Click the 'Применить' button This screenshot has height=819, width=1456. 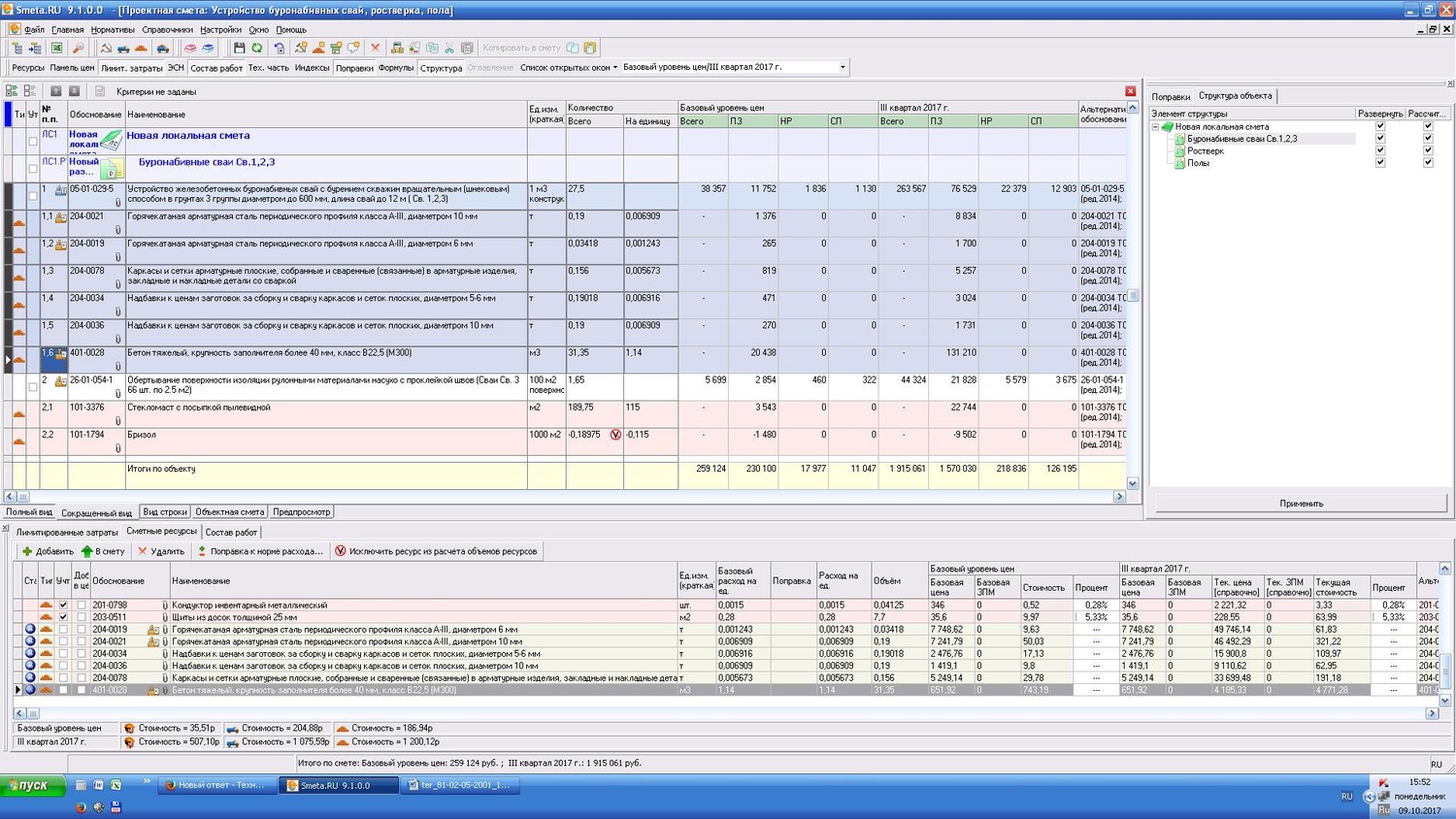[x=1301, y=504]
